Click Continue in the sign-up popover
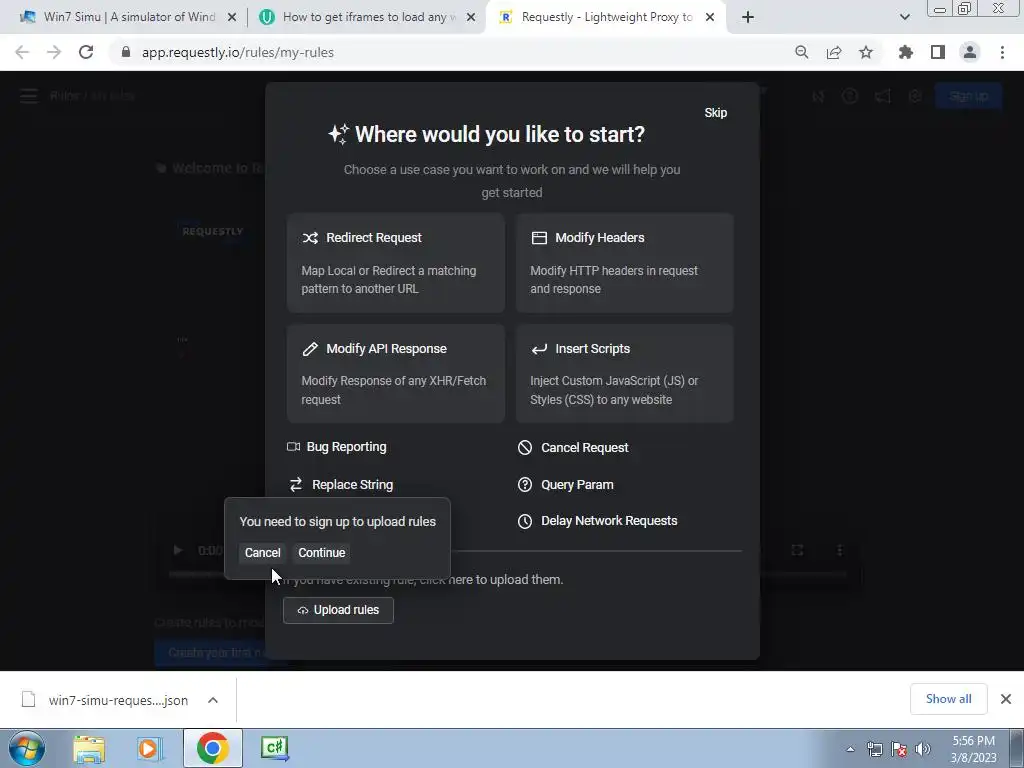The height and width of the screenshot is (768, 1024). click(x=322, y=552)
